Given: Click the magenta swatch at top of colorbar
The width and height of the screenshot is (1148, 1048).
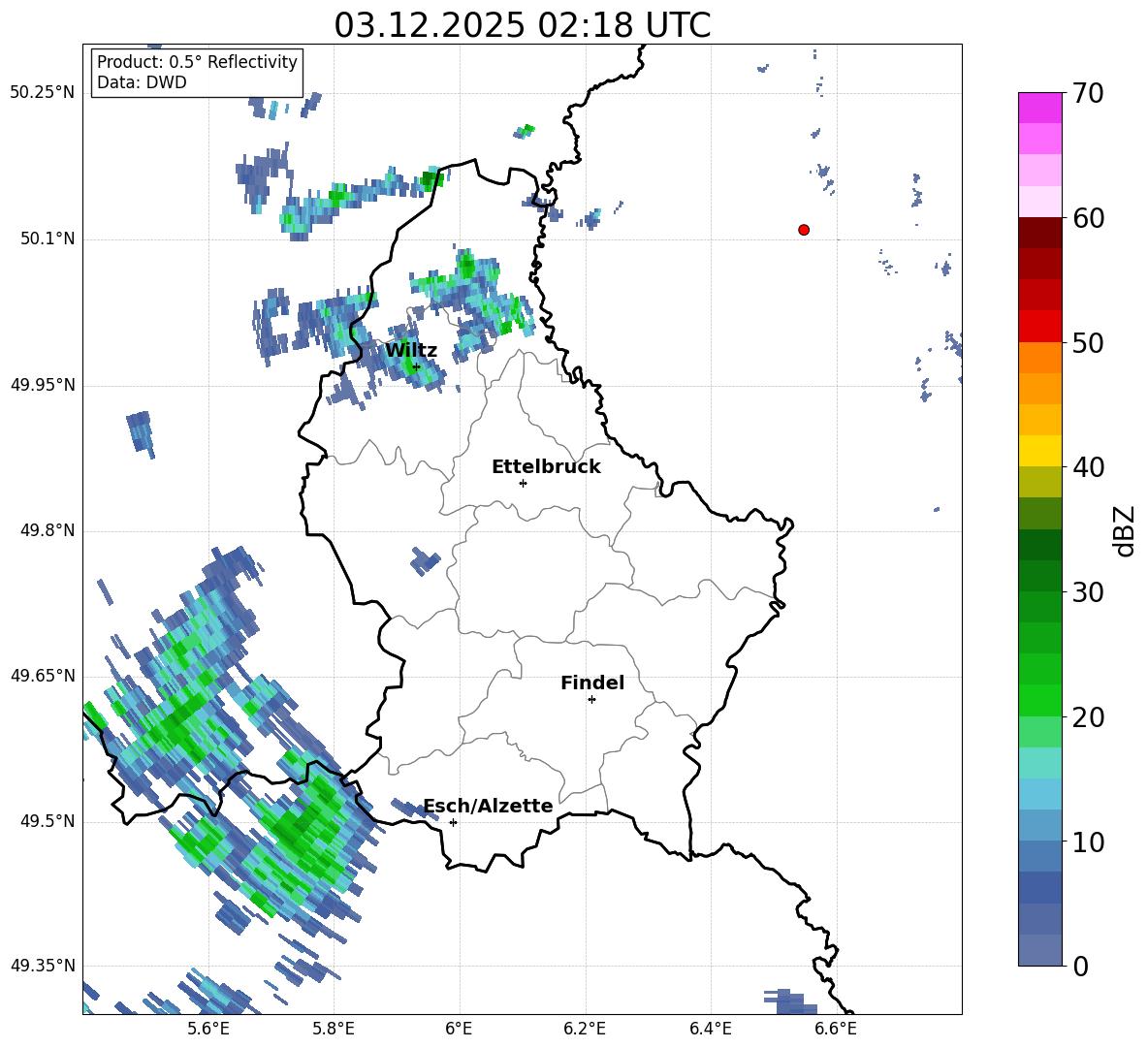Looking at the screenshot, I should pos(1040,108).
